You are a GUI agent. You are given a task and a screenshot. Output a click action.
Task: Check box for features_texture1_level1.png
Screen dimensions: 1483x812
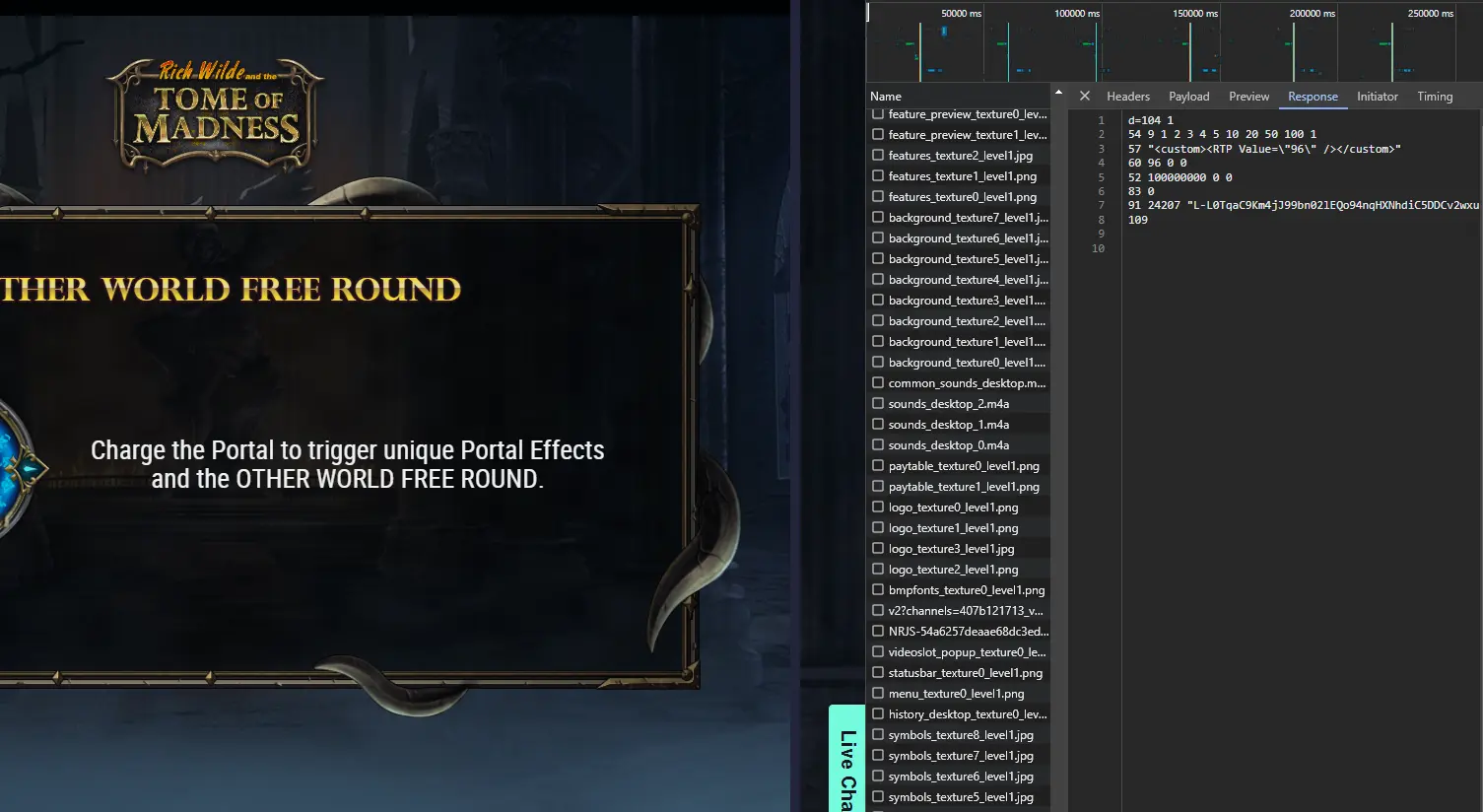point(878,176)
